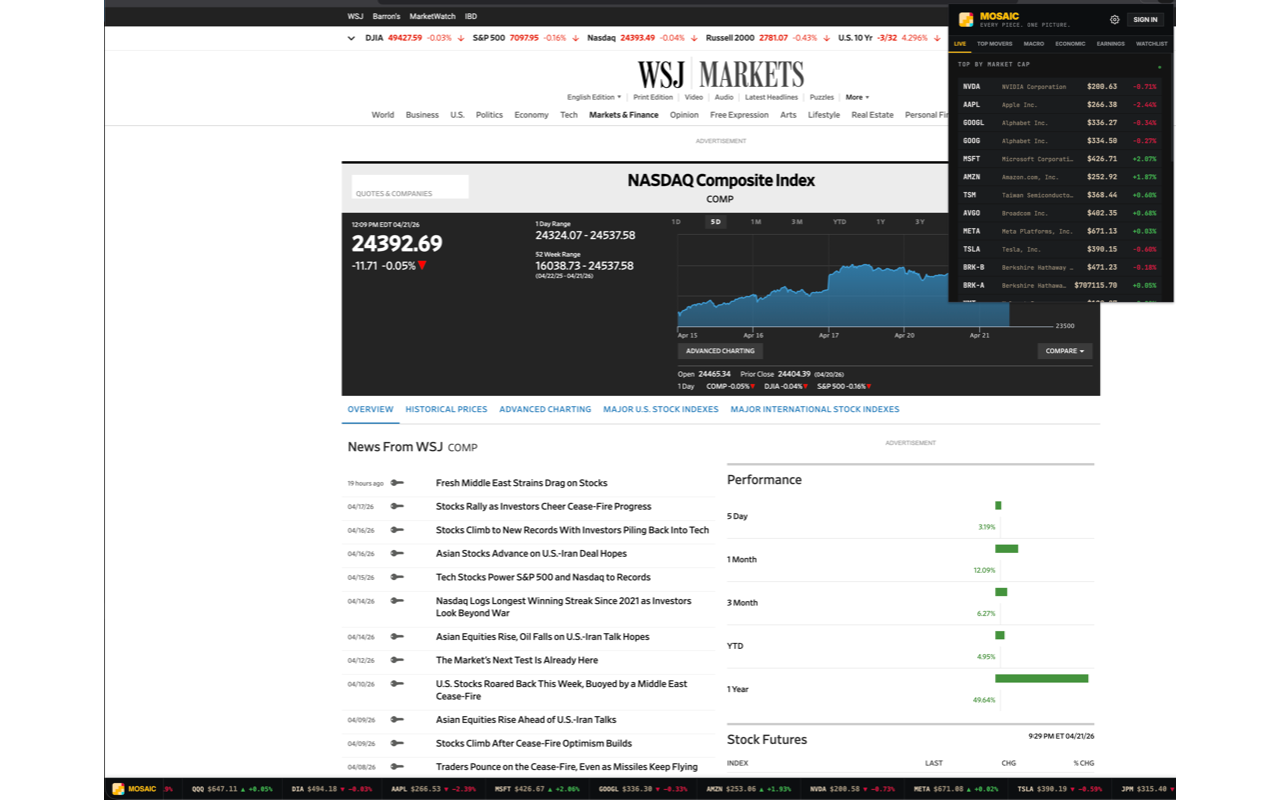Select the Overview tab
The height and width of the screenshot is (800, 1280).
[370, 409]
